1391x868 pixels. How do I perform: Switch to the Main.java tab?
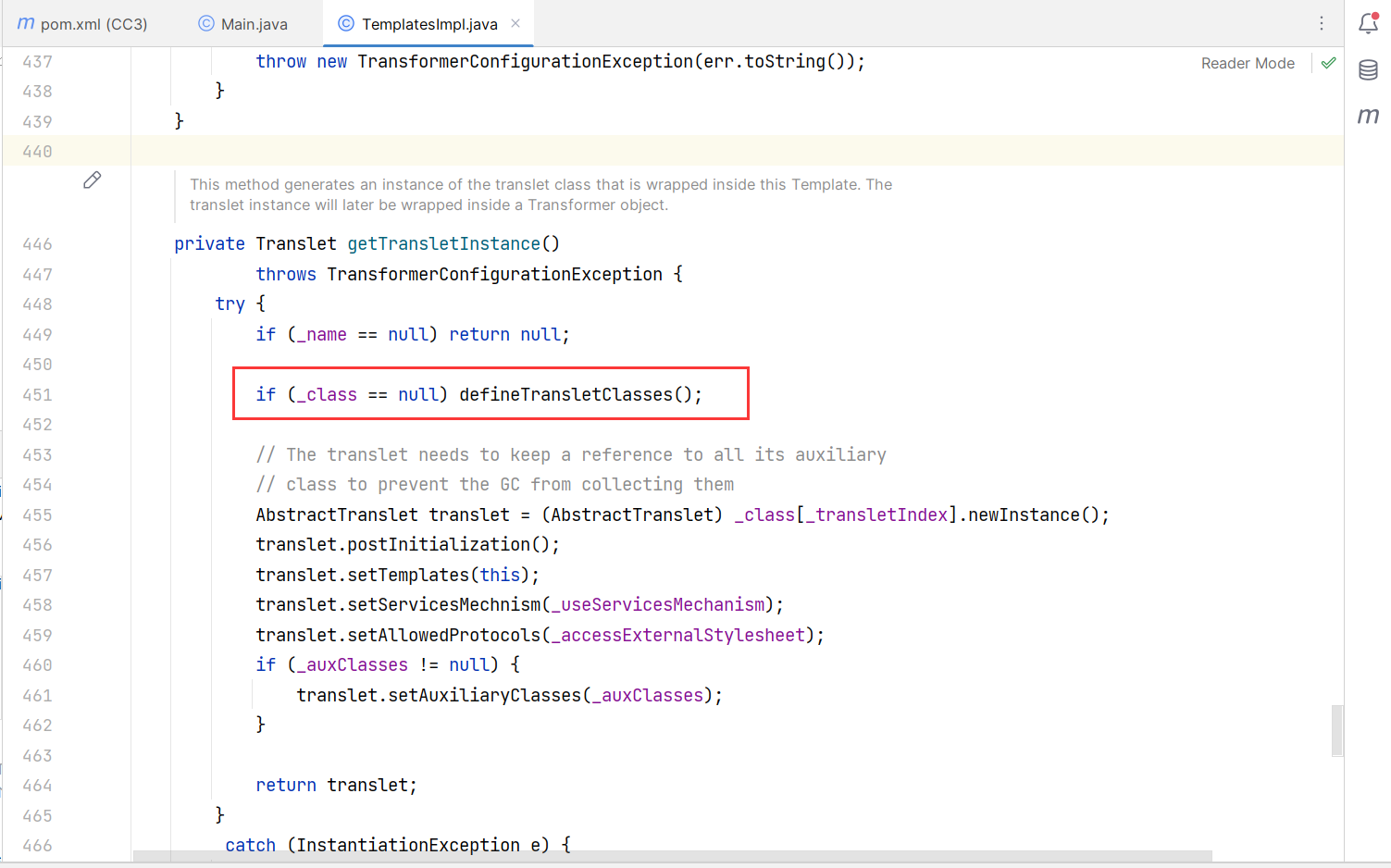click(254, 24)
